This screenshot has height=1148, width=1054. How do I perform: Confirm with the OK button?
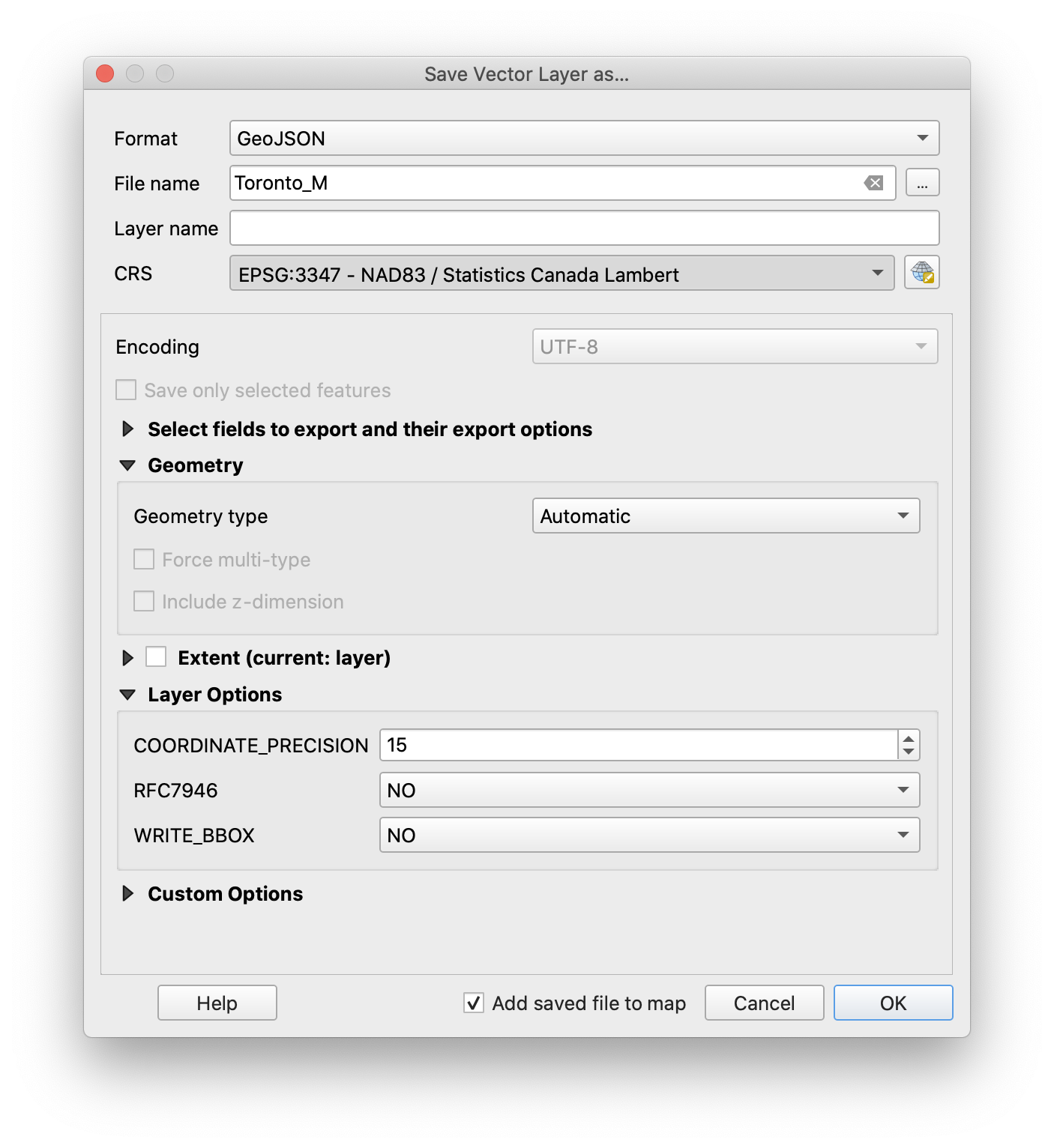[x=893, y=1003]
